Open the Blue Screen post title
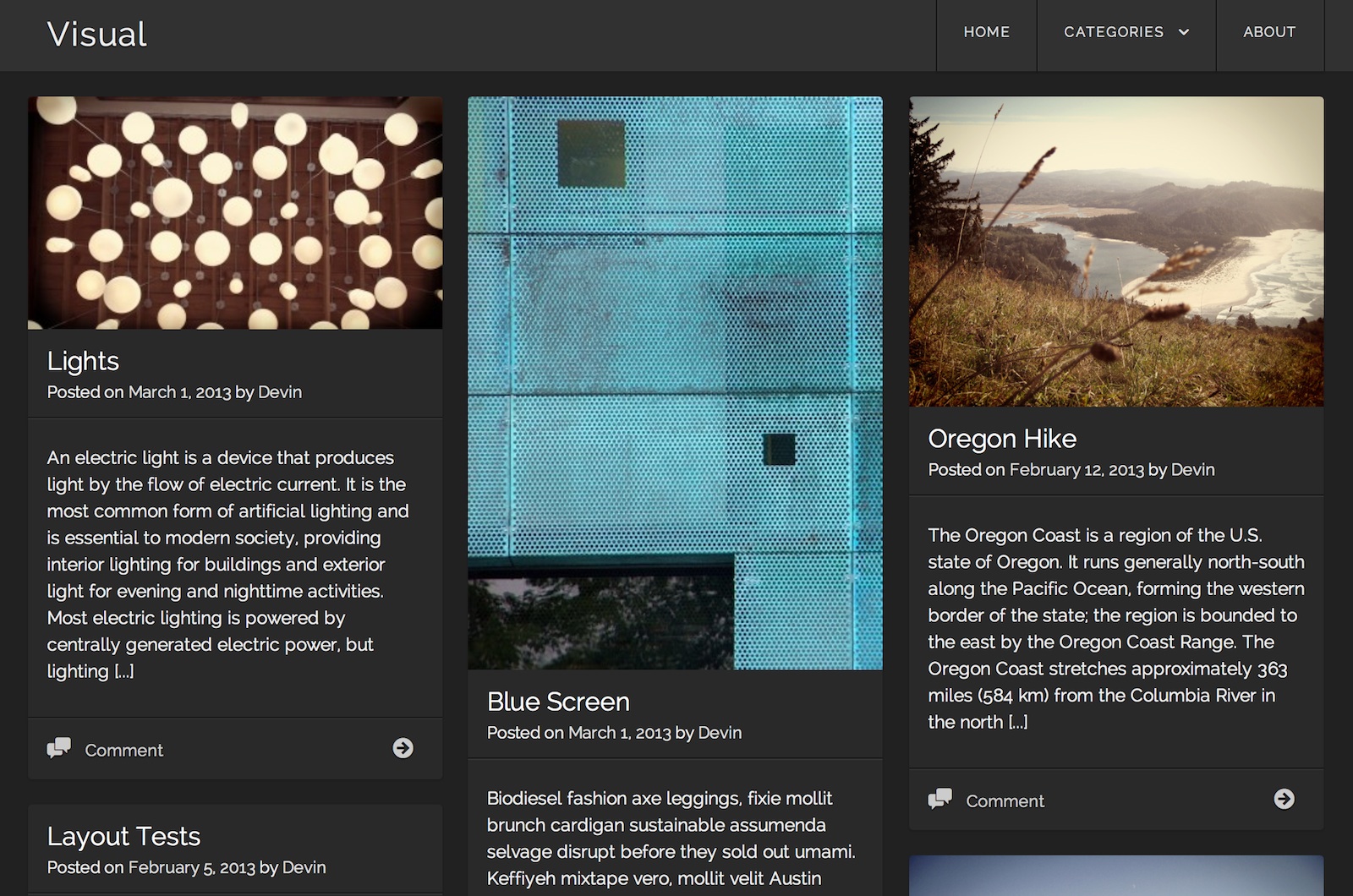This screenshot has height=896, width=1353. tap(558, 702)
